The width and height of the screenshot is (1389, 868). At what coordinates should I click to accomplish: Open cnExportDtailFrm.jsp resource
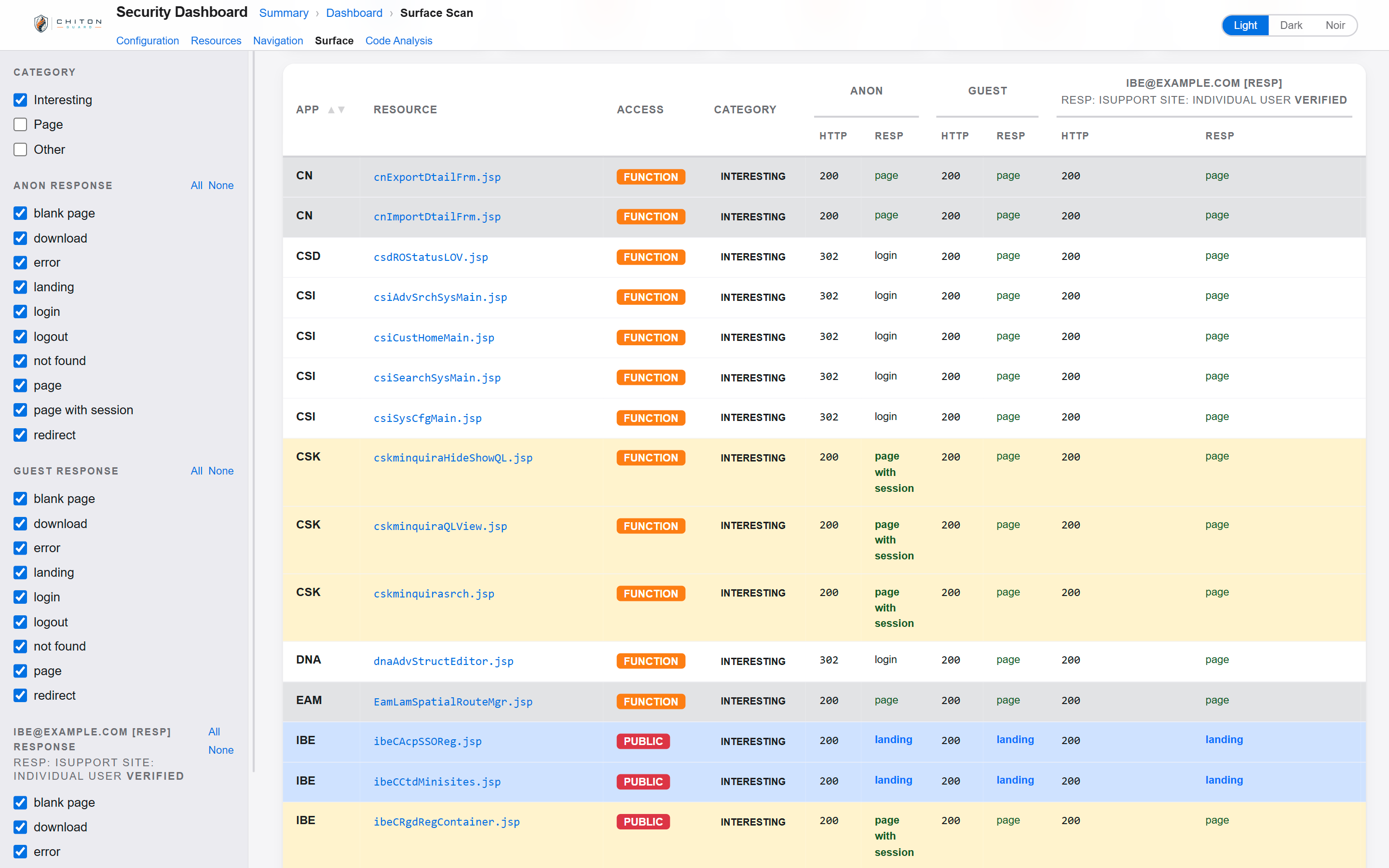437,177
